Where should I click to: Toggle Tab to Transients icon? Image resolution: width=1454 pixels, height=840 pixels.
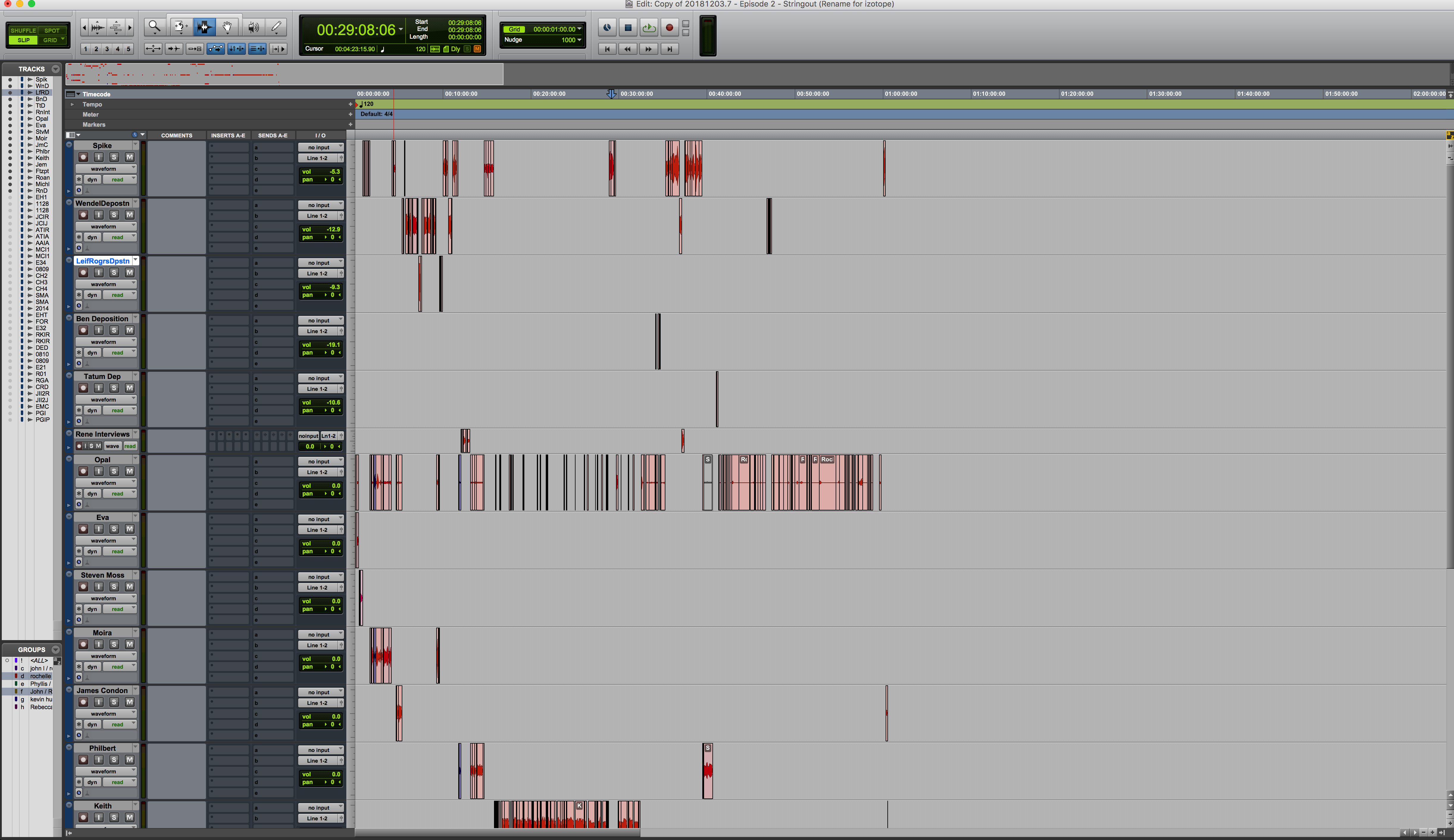(174, 49)
